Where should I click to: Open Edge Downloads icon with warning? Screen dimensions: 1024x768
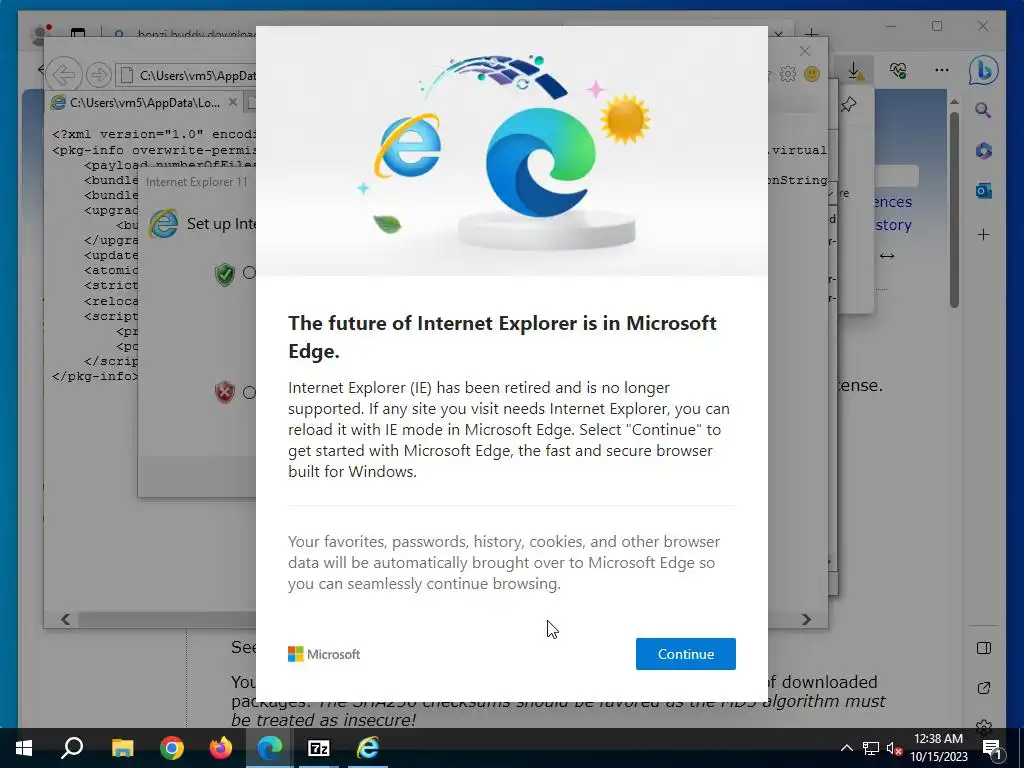pyautogui.click(x=854, y=71)
